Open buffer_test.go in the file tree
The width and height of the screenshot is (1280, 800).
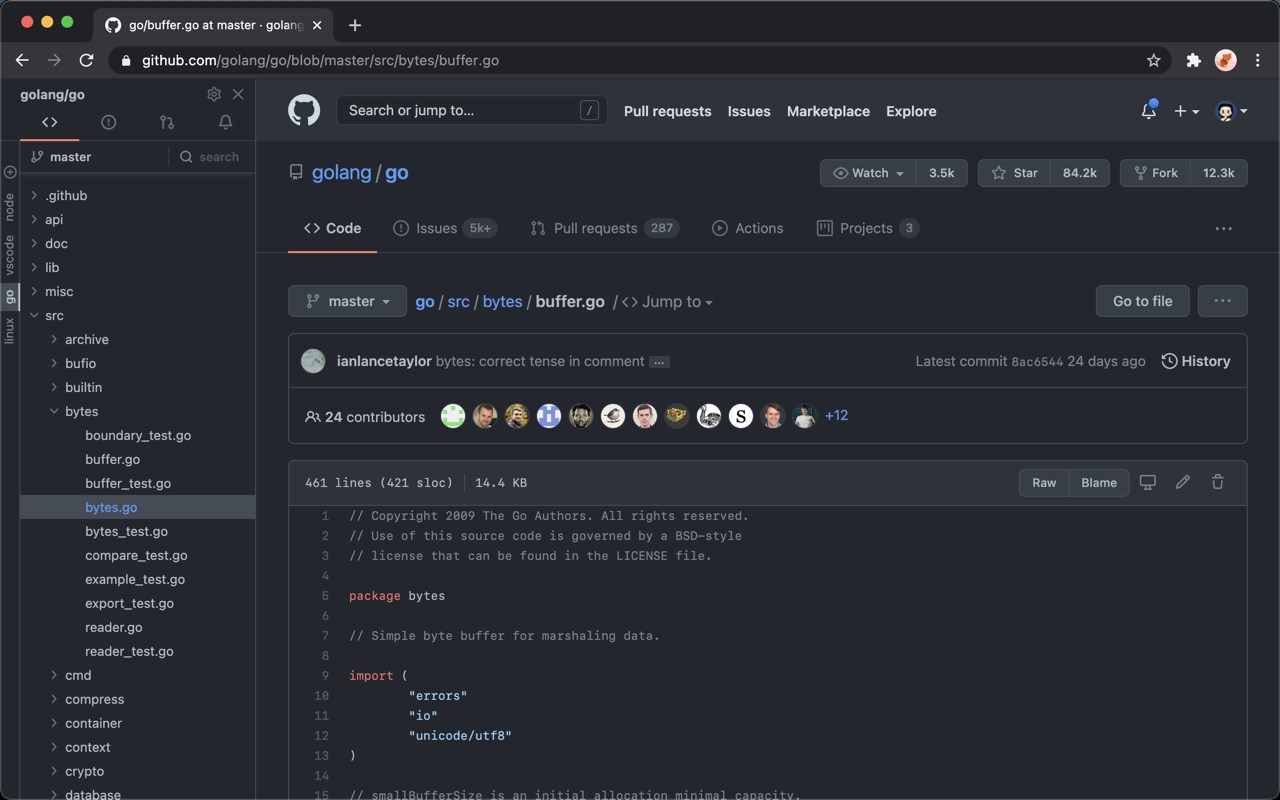tap(128, 483)
